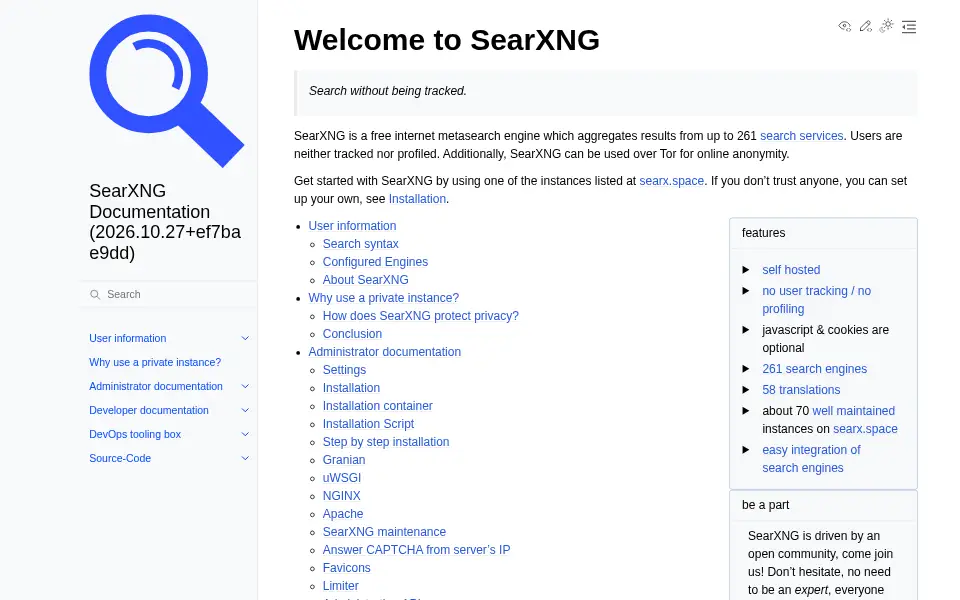Click searx.space link in features box
960x600 pixels.
click(865, 429)
